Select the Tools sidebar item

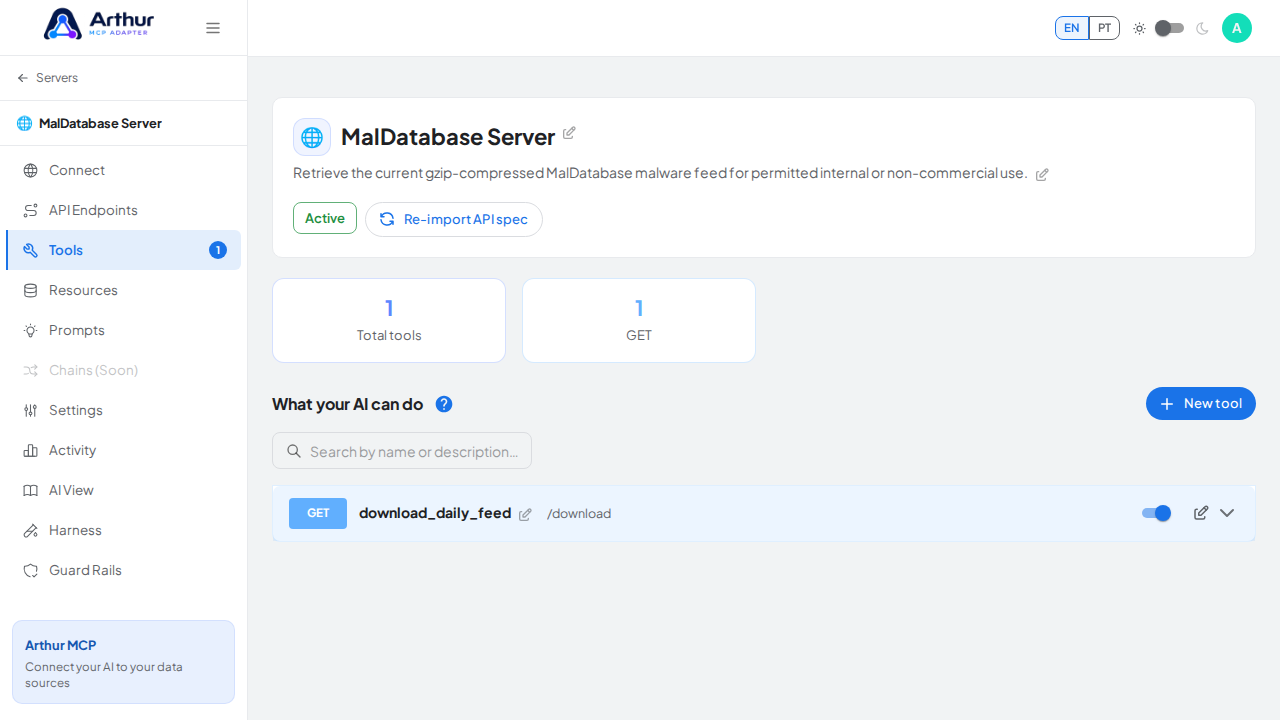[x=123, y=250]
